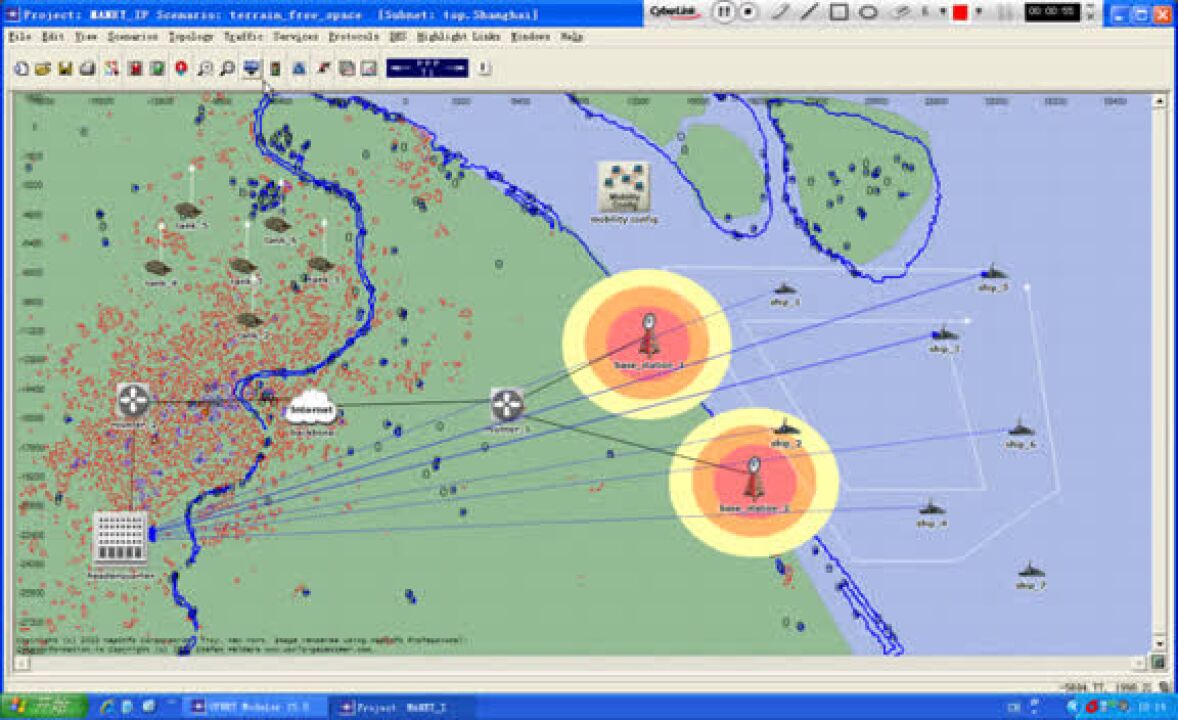Toggle the eraser tool in CyberLink bar
The height and width of the screenshot is (720, 1178).
click(x=901, y=12)
